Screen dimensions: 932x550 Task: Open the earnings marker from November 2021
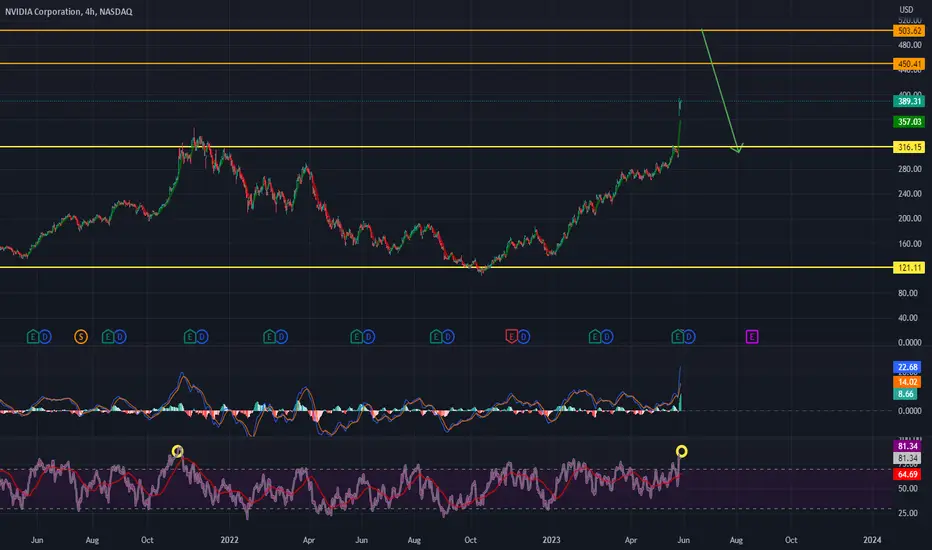point(190,337)
